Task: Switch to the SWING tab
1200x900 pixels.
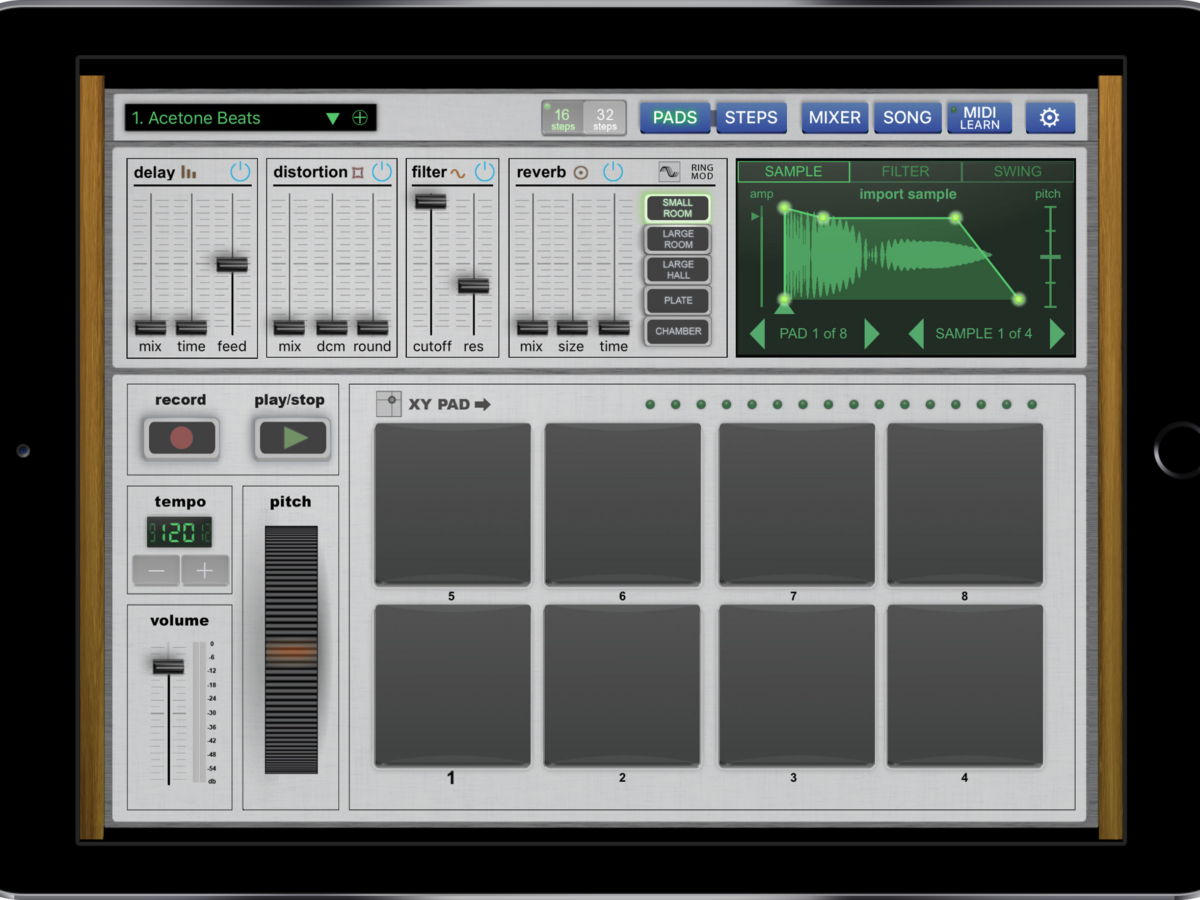Action: (1017, 171)
